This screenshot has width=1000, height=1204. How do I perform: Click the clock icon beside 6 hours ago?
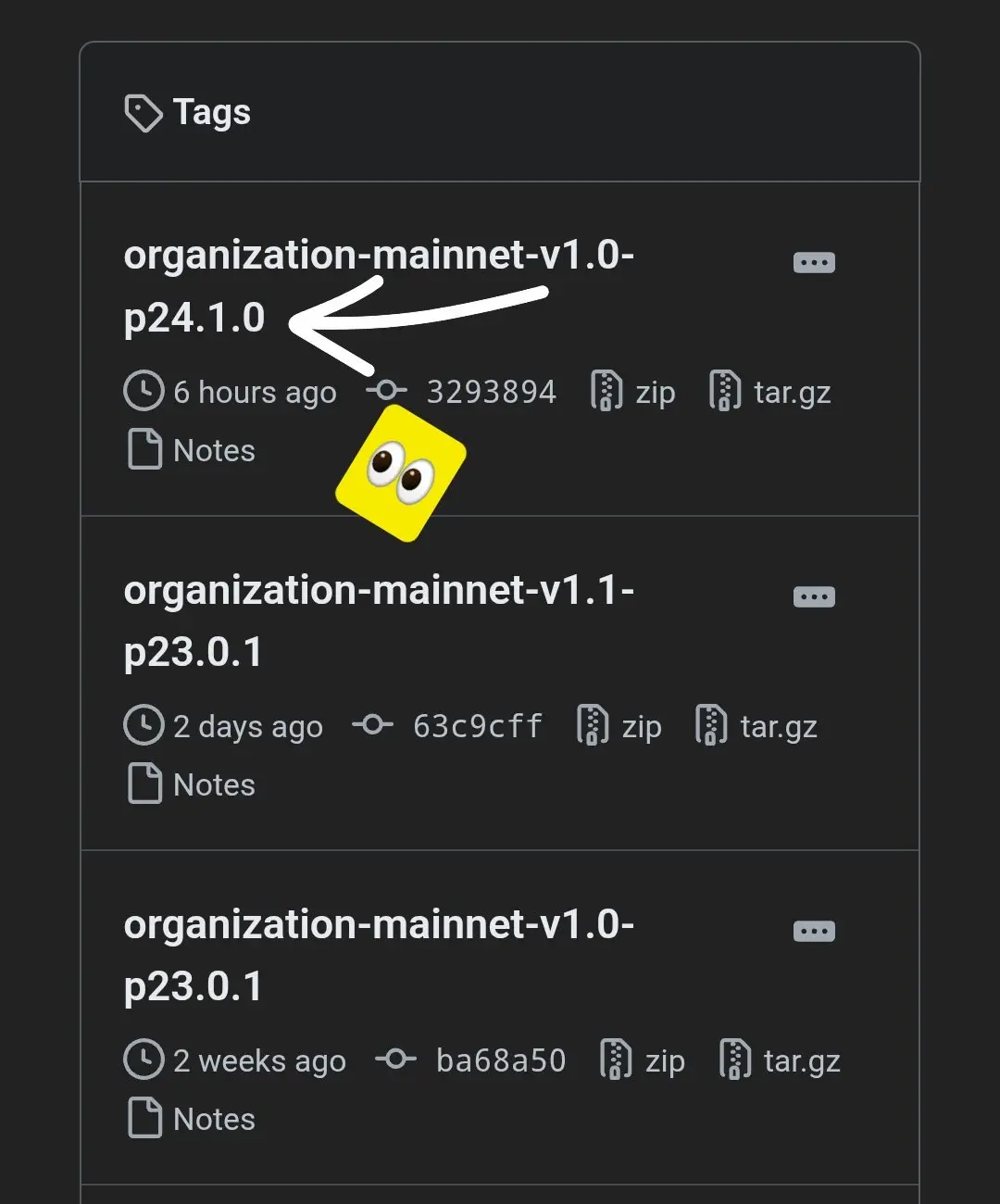pos(144,391)
